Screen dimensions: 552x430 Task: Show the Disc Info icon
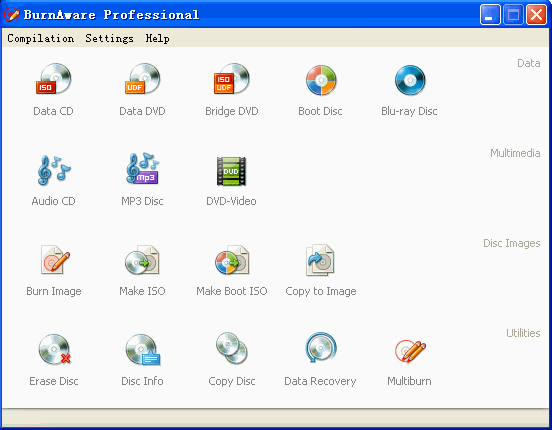click(143, 350)
